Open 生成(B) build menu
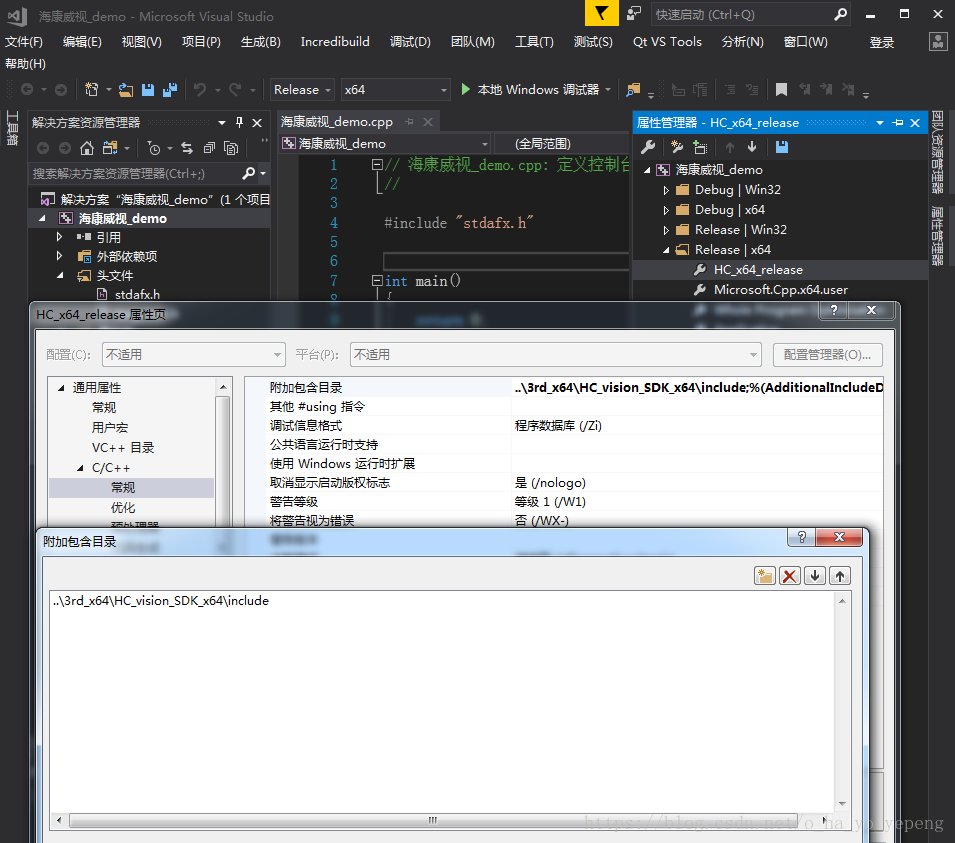This screenshot has width=955, height=843. (x=261, y=41)
